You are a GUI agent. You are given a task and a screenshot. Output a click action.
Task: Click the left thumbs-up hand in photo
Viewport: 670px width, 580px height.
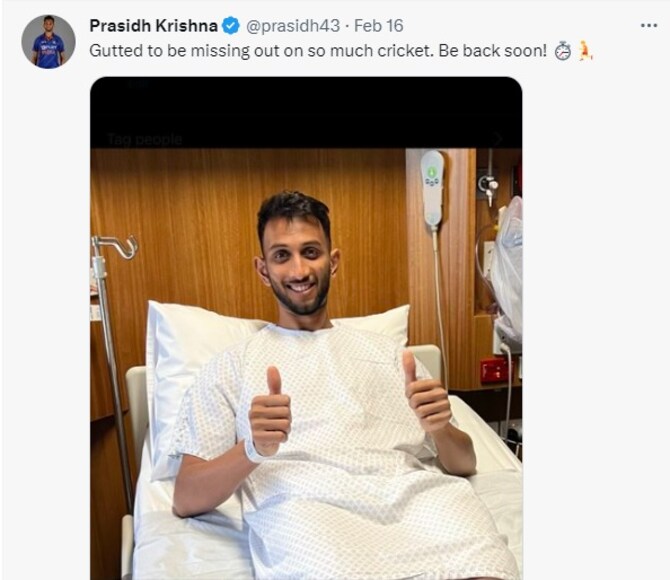tap(270, 412)
